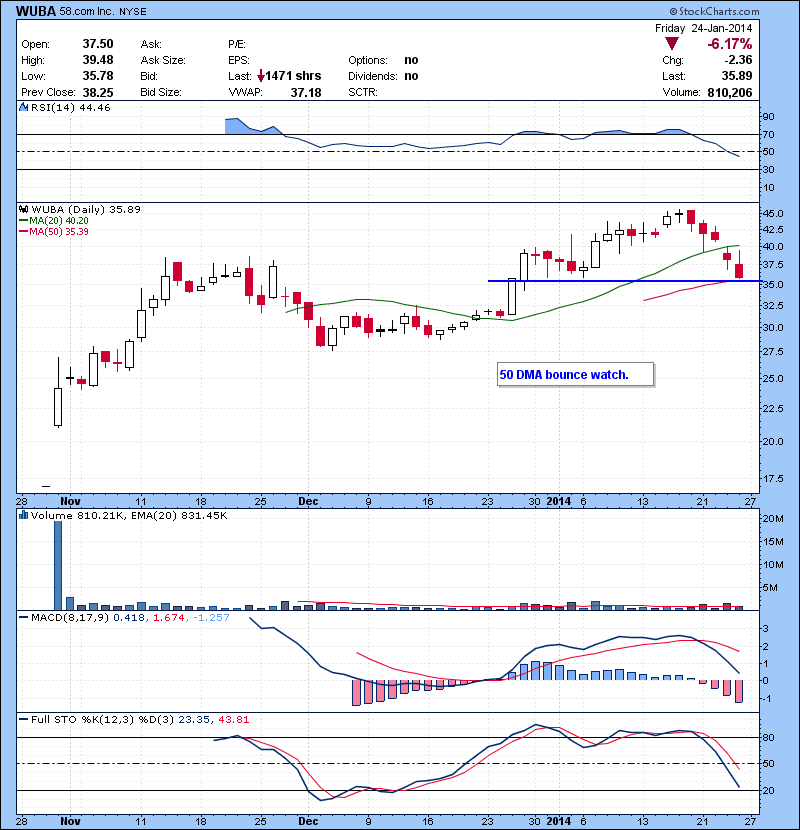This screenshot has height=830, width=800.
Task: Click the 'Dec' label on price chart axis
Action: (308, 501)
